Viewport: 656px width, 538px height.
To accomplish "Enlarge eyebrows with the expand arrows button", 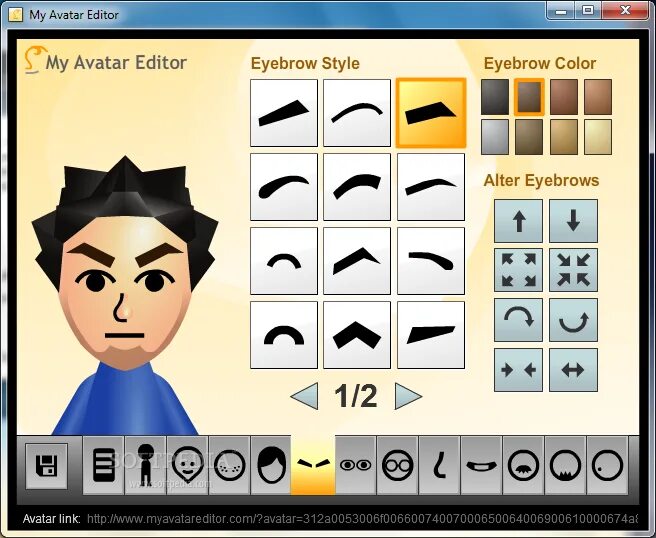I will [x=518, y=270].
